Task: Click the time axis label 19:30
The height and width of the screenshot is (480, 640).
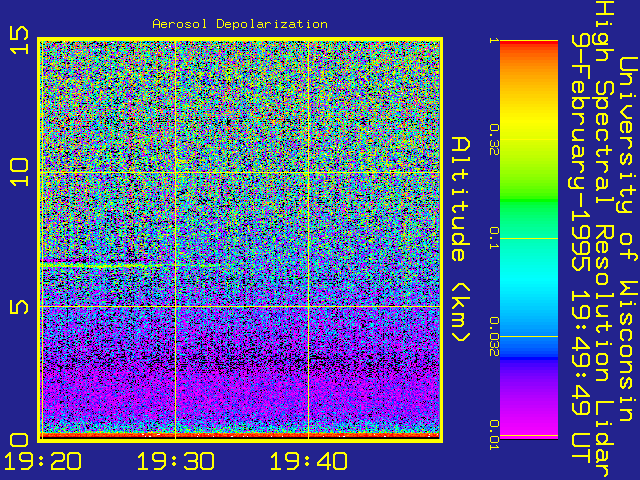Action: [176, 461]
